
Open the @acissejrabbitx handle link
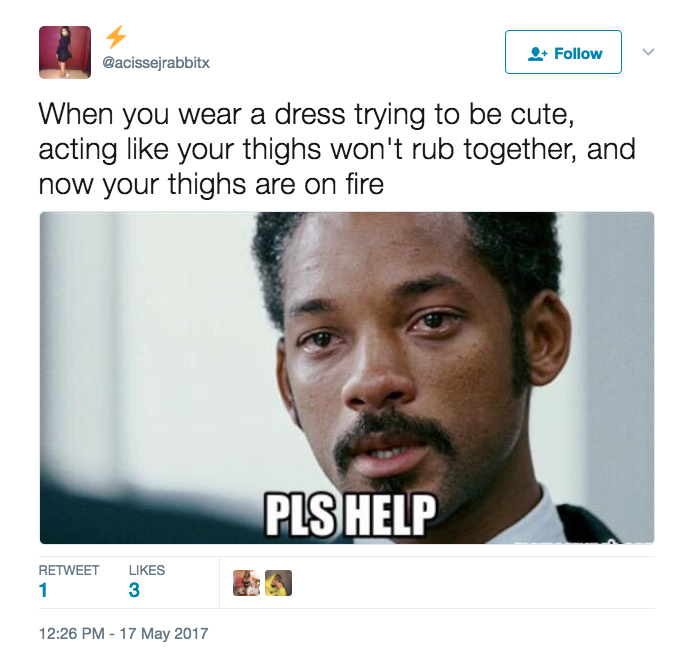(x=156, y=63)
